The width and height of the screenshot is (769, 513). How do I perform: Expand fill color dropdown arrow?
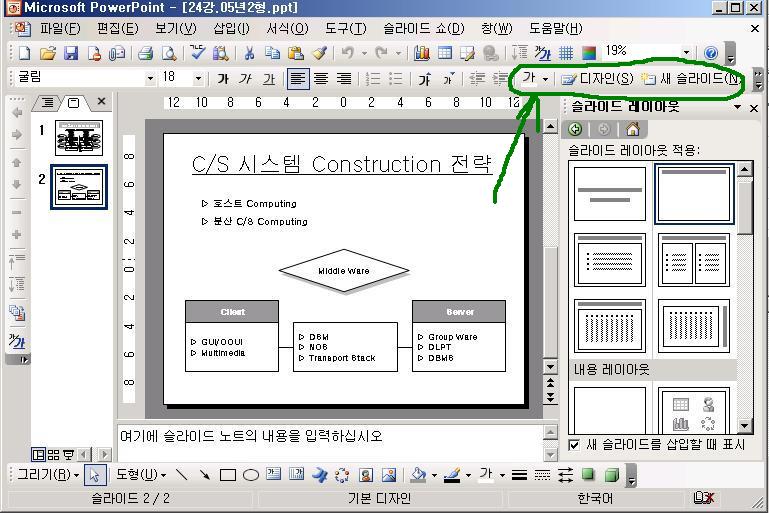click(x=434, y=475)
